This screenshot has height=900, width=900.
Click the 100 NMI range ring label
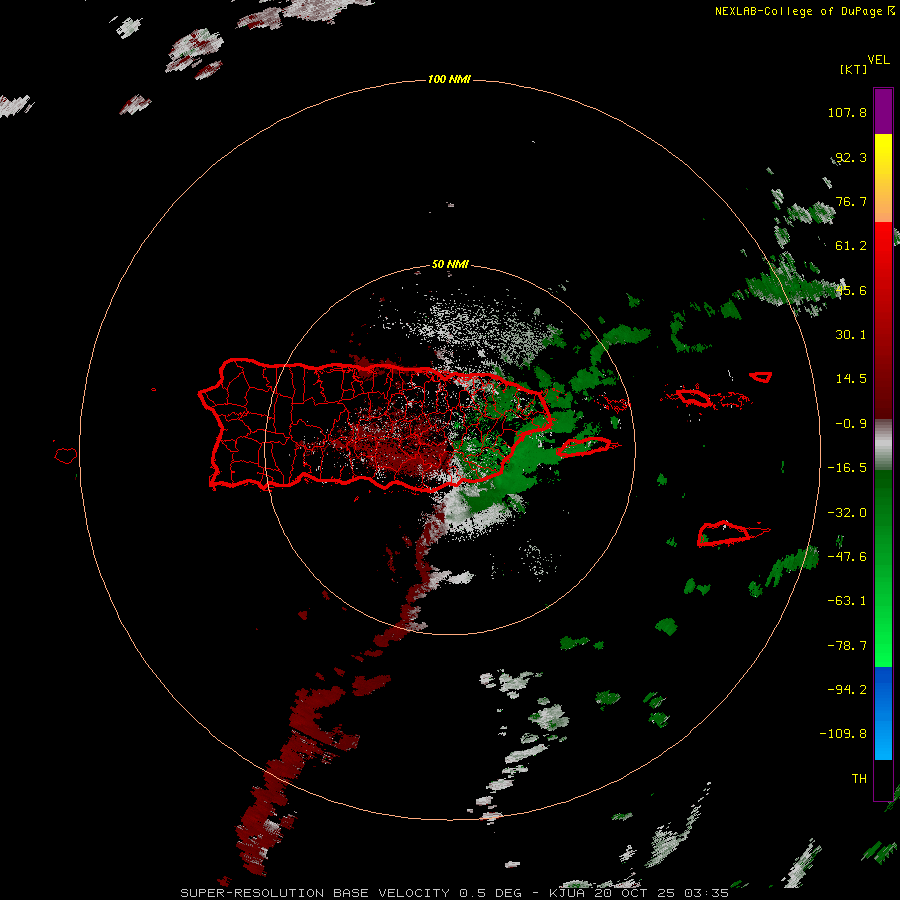pos(449,79)
